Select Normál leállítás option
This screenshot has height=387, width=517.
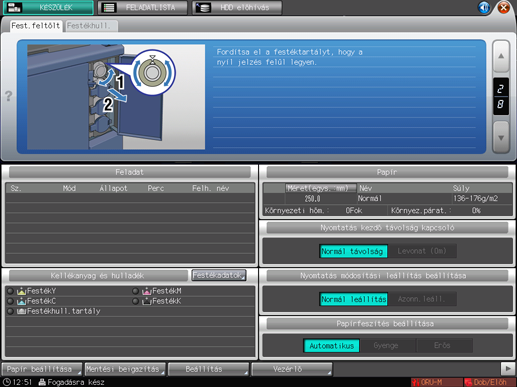[353, 299]
